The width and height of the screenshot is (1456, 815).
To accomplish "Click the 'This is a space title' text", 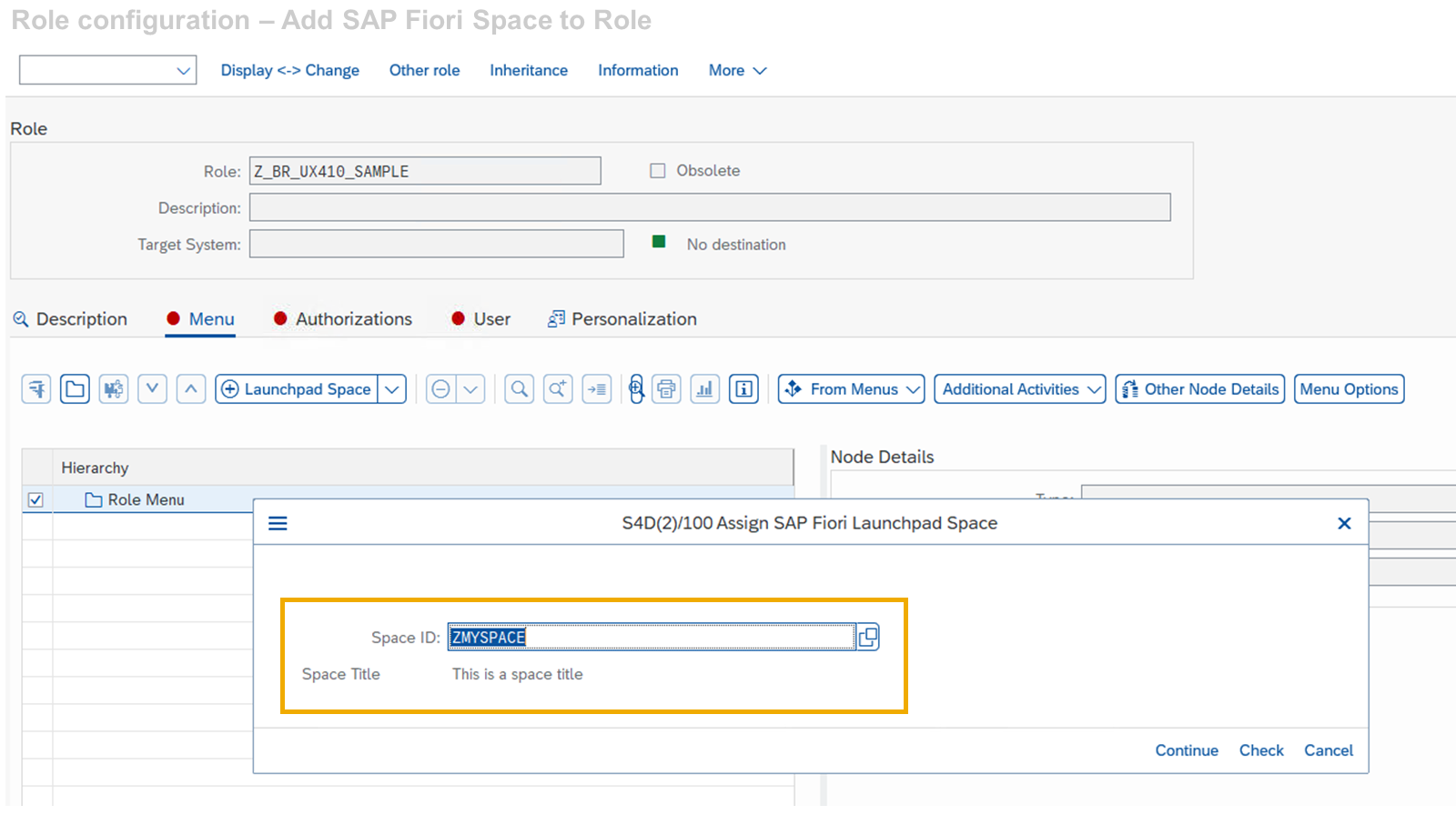I will click(518, 674).
